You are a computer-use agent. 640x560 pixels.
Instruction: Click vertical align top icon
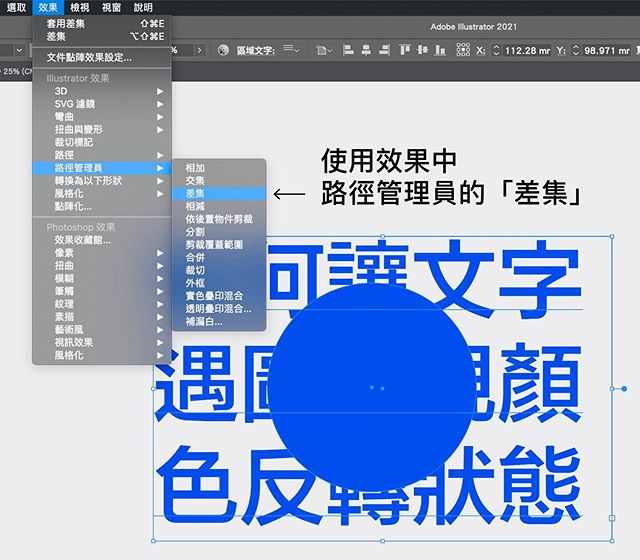tap(404, 50)
